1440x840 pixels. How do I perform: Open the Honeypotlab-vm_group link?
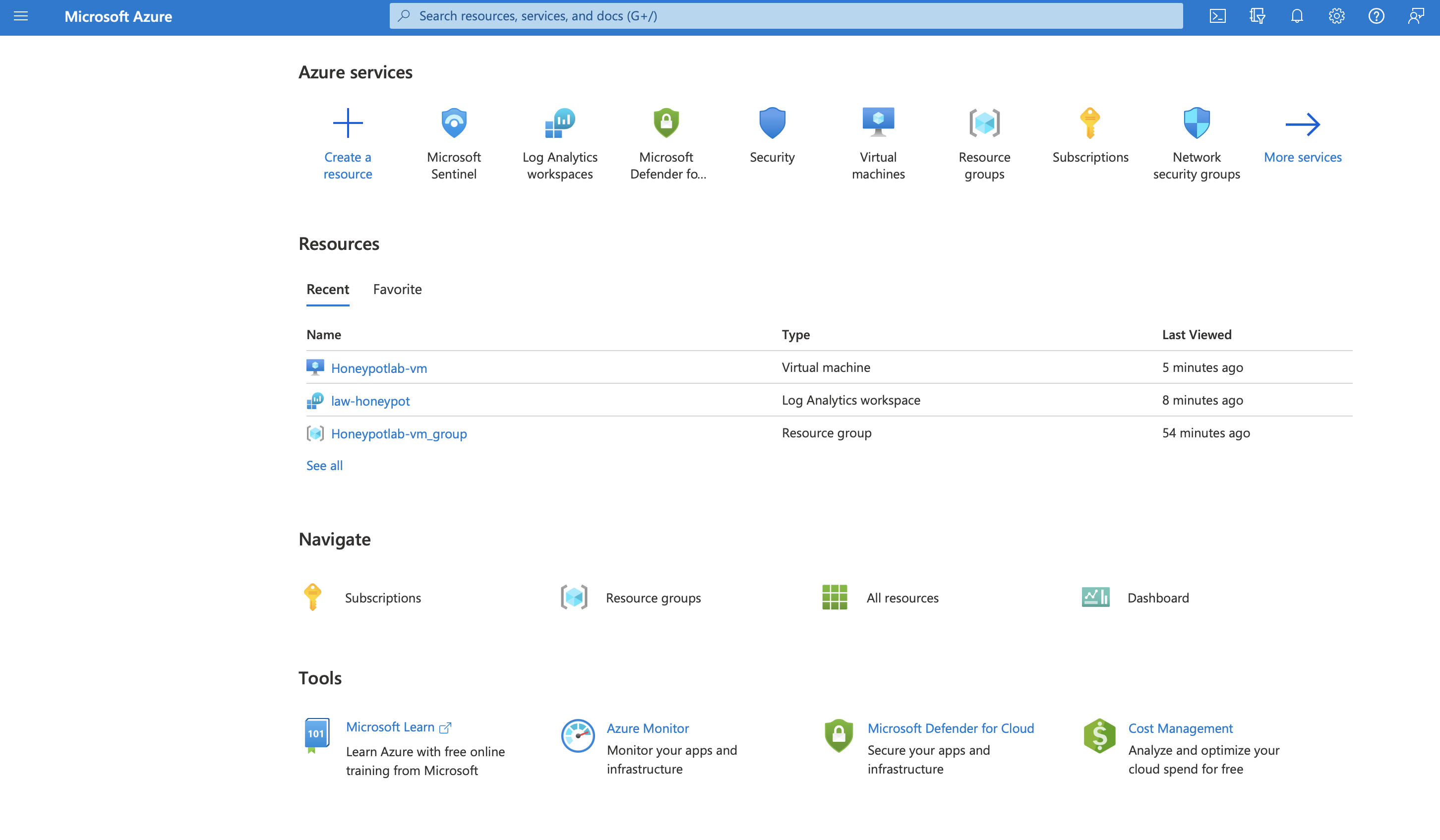(399, 434)
